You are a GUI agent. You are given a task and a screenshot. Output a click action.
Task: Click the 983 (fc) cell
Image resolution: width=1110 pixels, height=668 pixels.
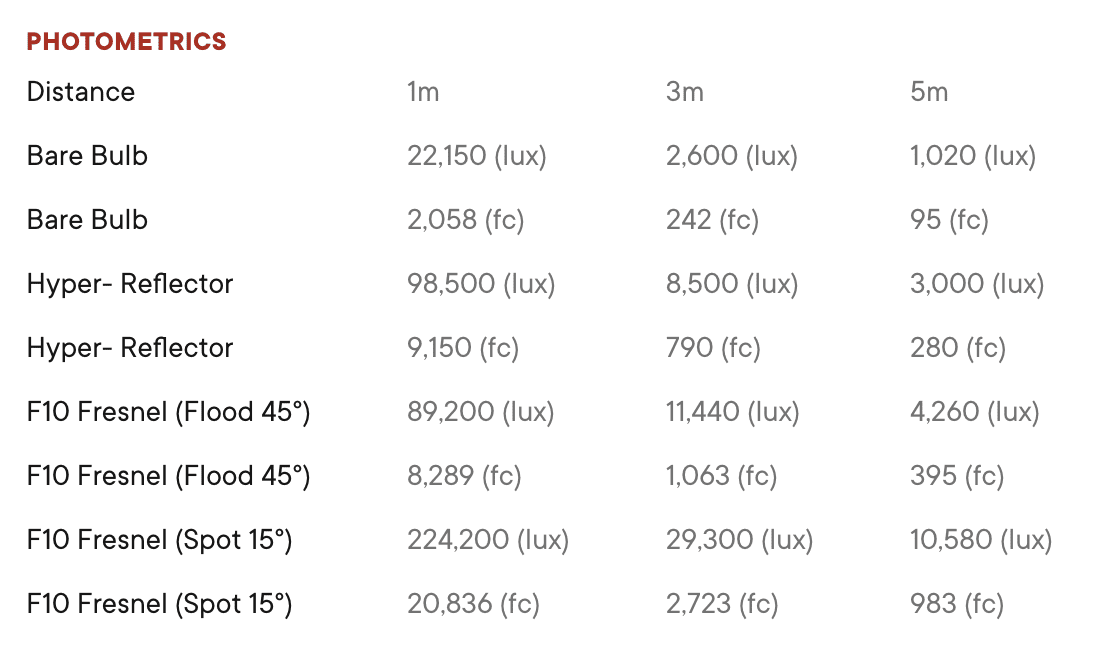coord(956,604)
